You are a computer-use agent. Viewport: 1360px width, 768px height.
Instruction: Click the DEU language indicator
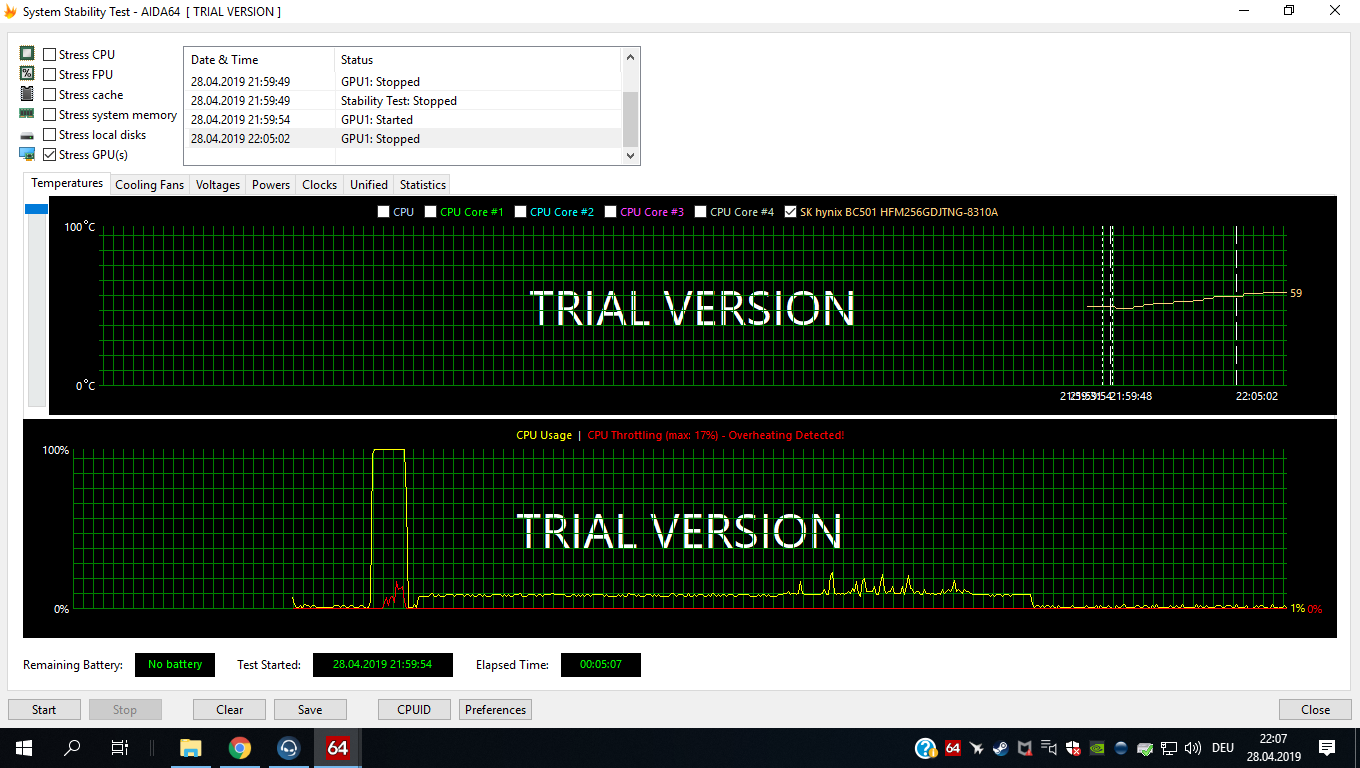pyautogui.click(x=1223, y=747)
